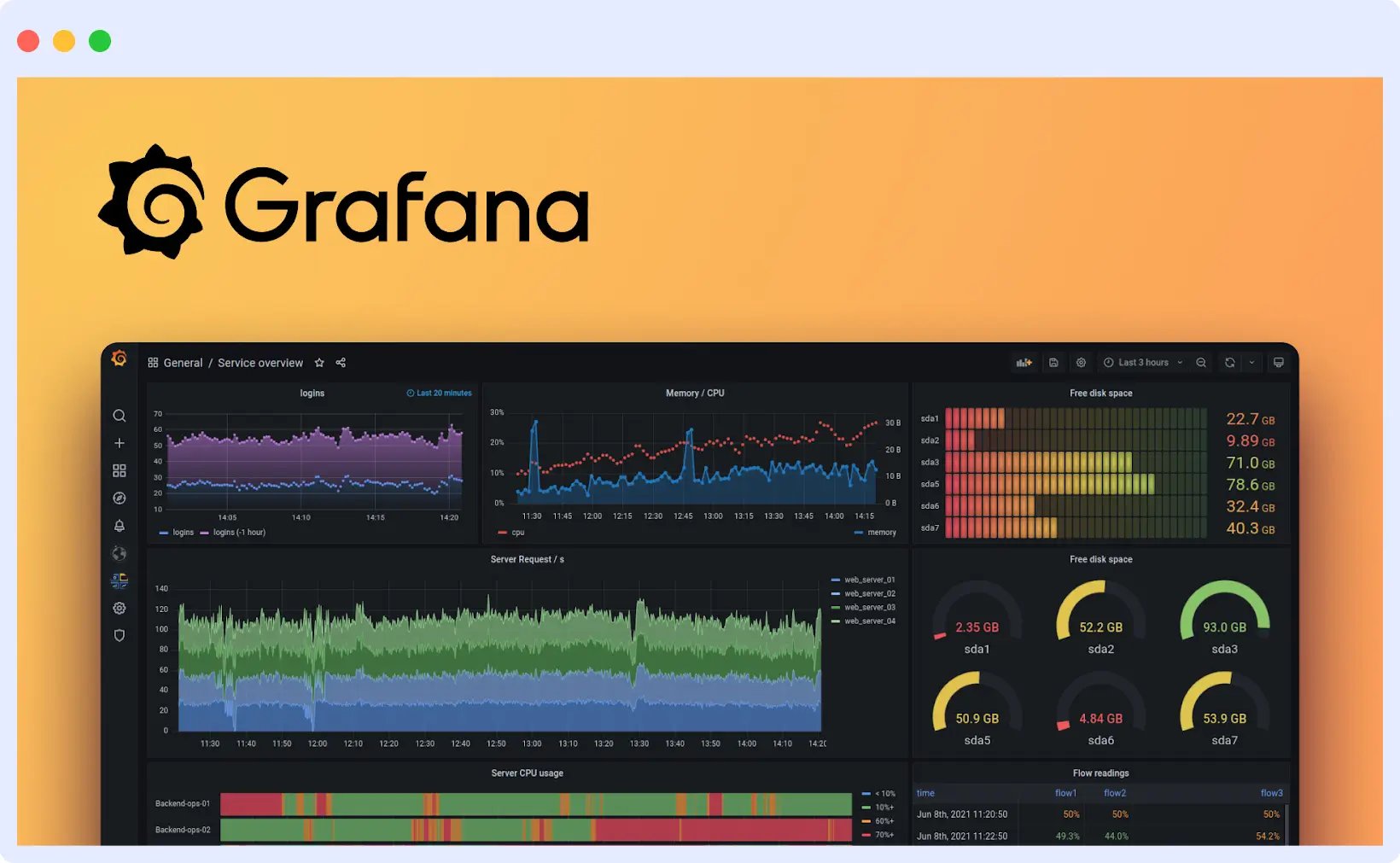The image size is (1400, 863).
Task: Open the Create (plus) icon in sidebar
Action: [120, 443]
